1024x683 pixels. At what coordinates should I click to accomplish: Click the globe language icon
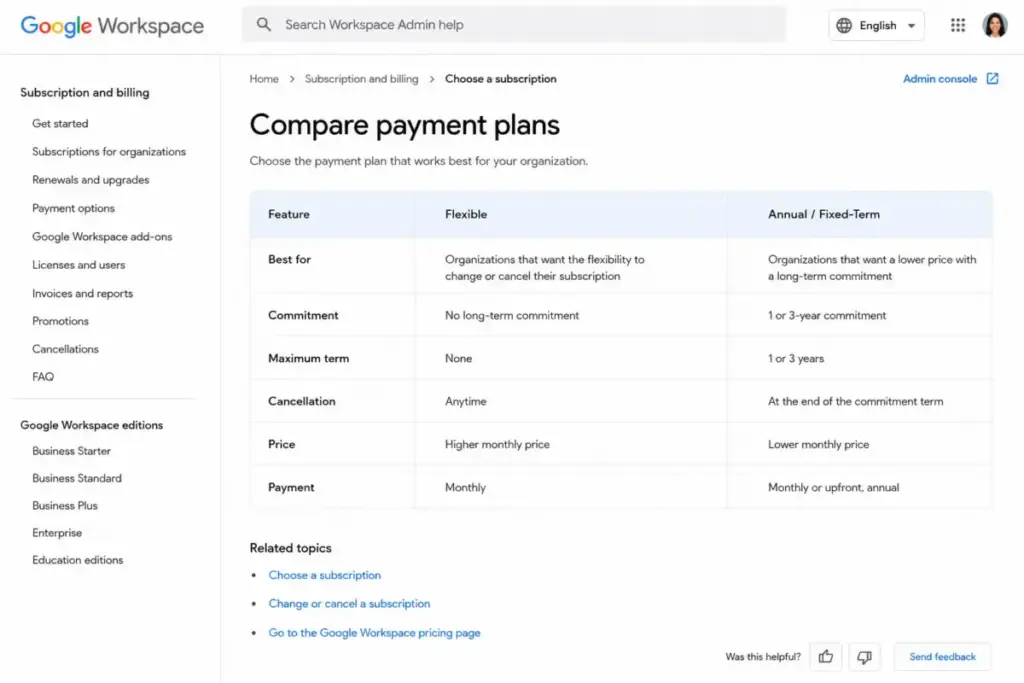pyautogui.click(x=844, y=25)
